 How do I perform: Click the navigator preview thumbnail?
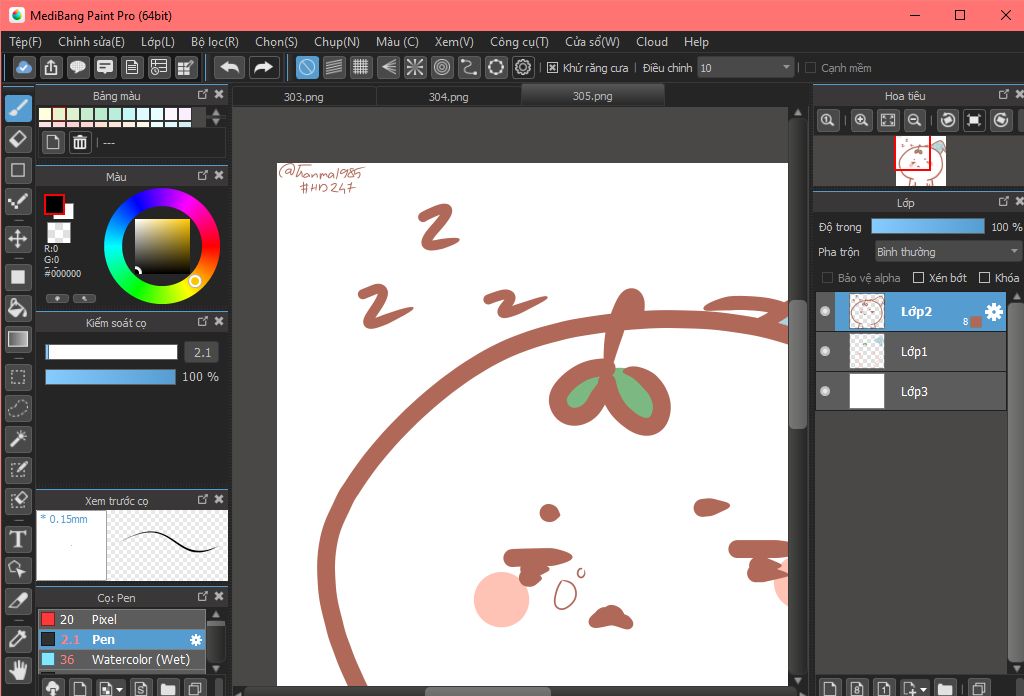(920, 161)
